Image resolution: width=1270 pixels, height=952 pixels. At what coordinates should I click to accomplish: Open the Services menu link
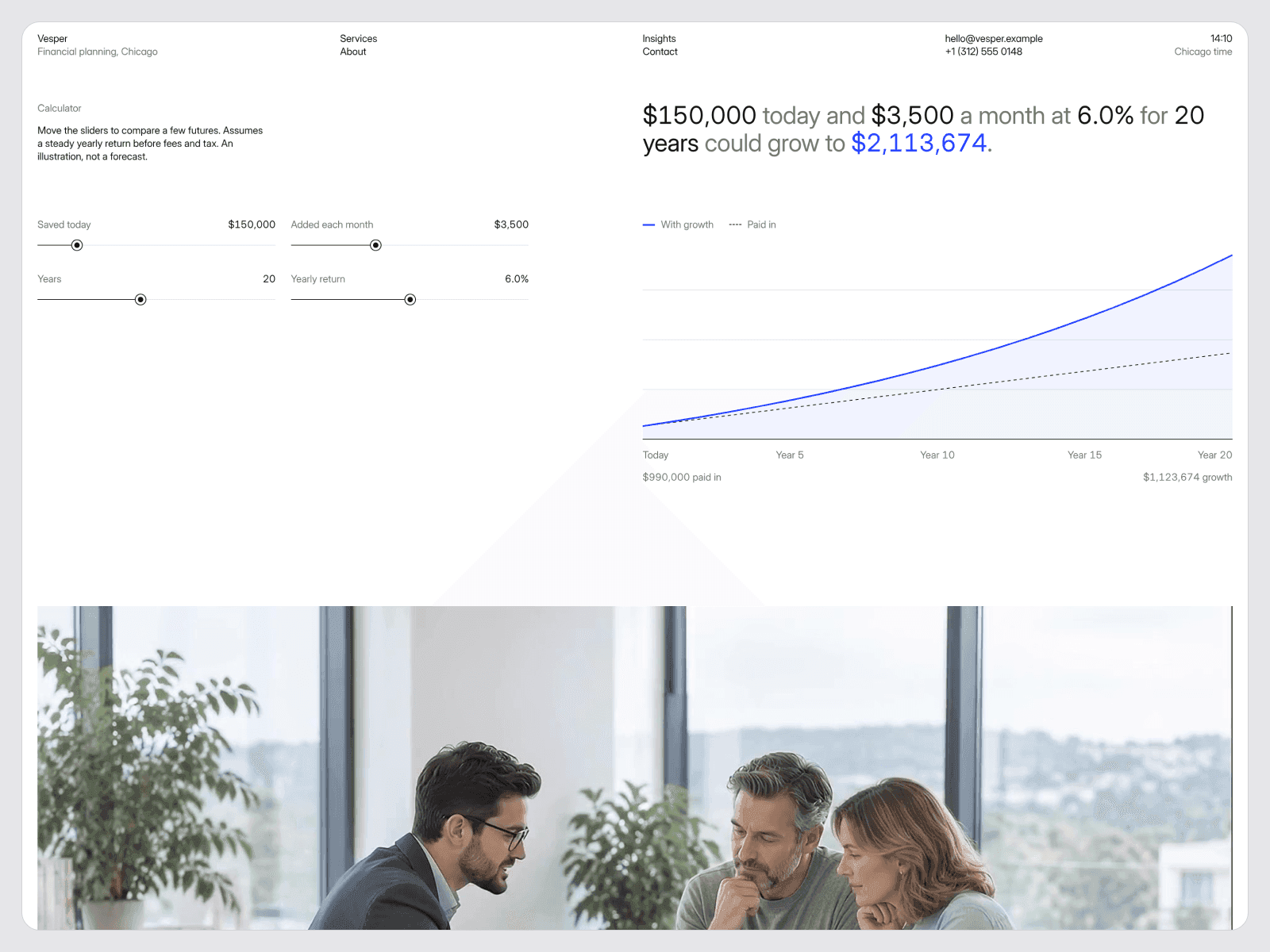[358, 38]
